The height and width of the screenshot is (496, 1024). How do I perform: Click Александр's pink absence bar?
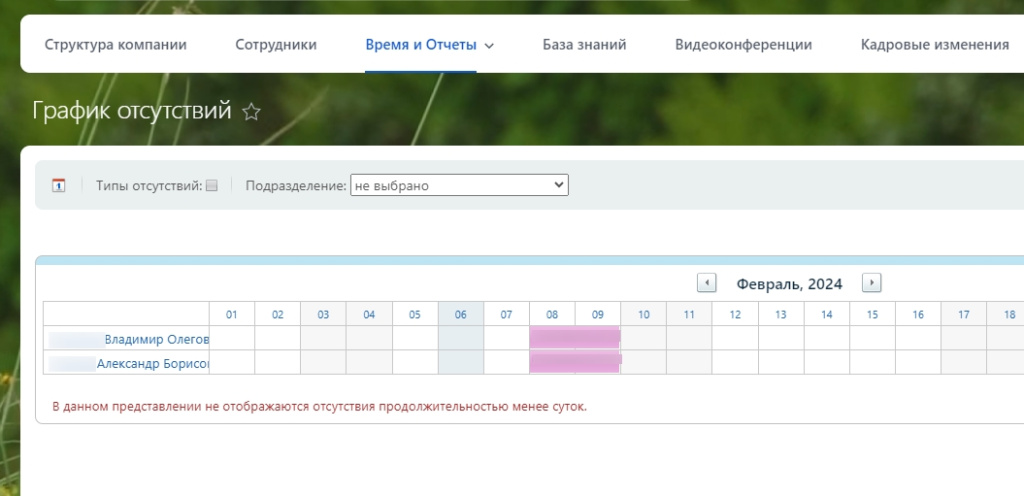[575, 362]
